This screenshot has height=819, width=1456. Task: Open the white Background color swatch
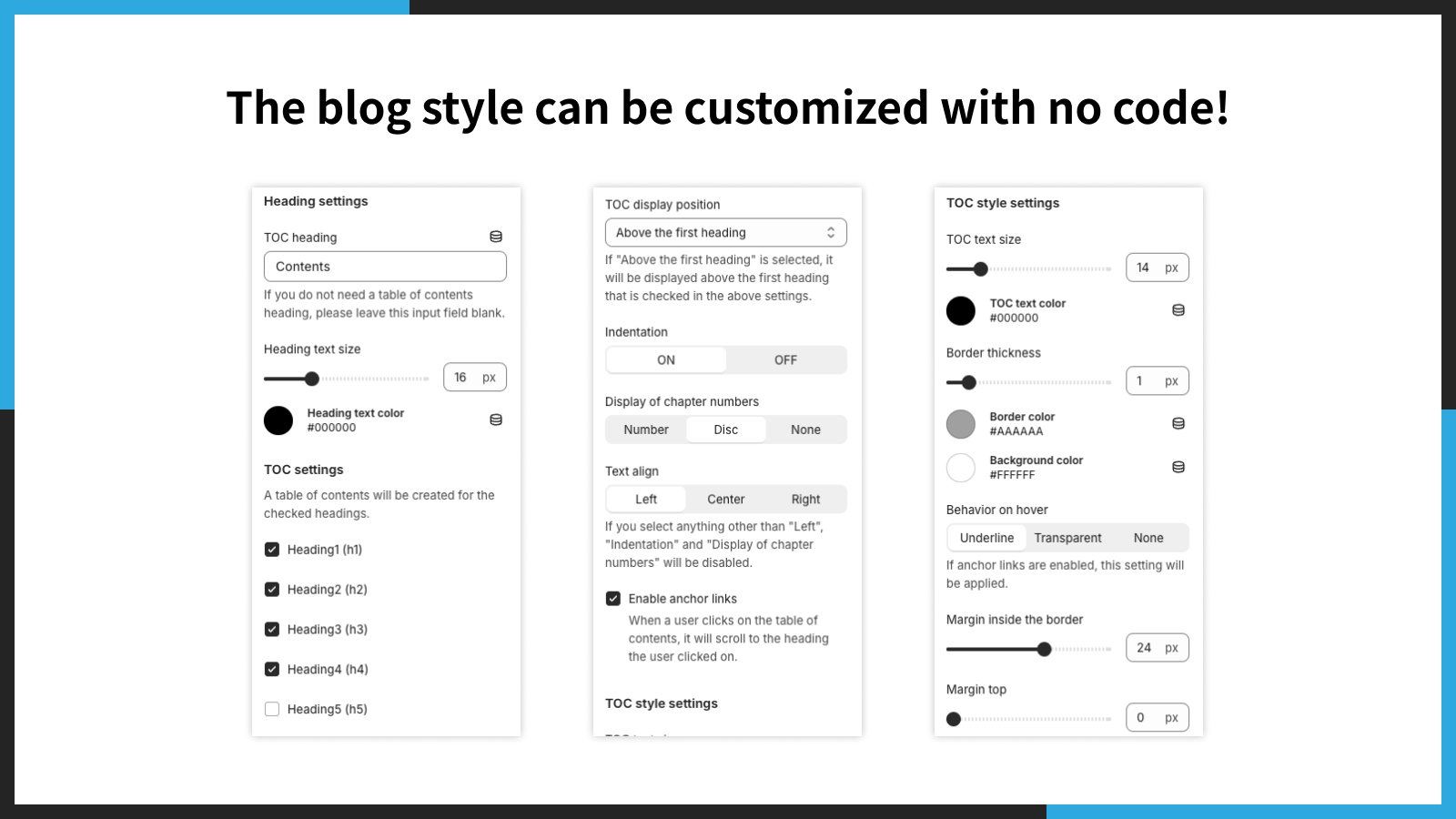click(961, 468)
